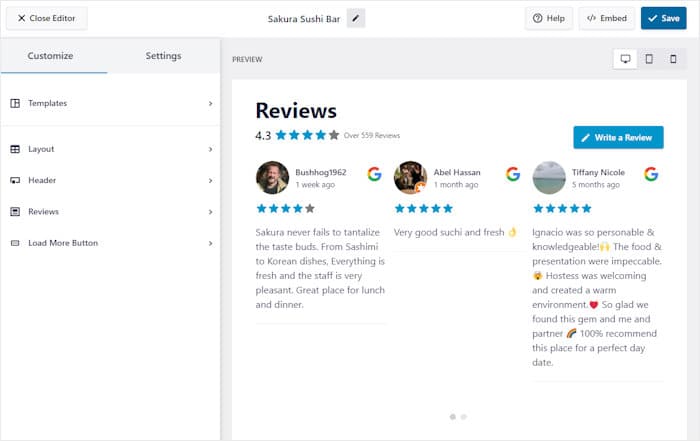This screenshot has height=441, width=700.
Task: Click the Sakura Sushi Bar feed title
Action: [304, 19]
